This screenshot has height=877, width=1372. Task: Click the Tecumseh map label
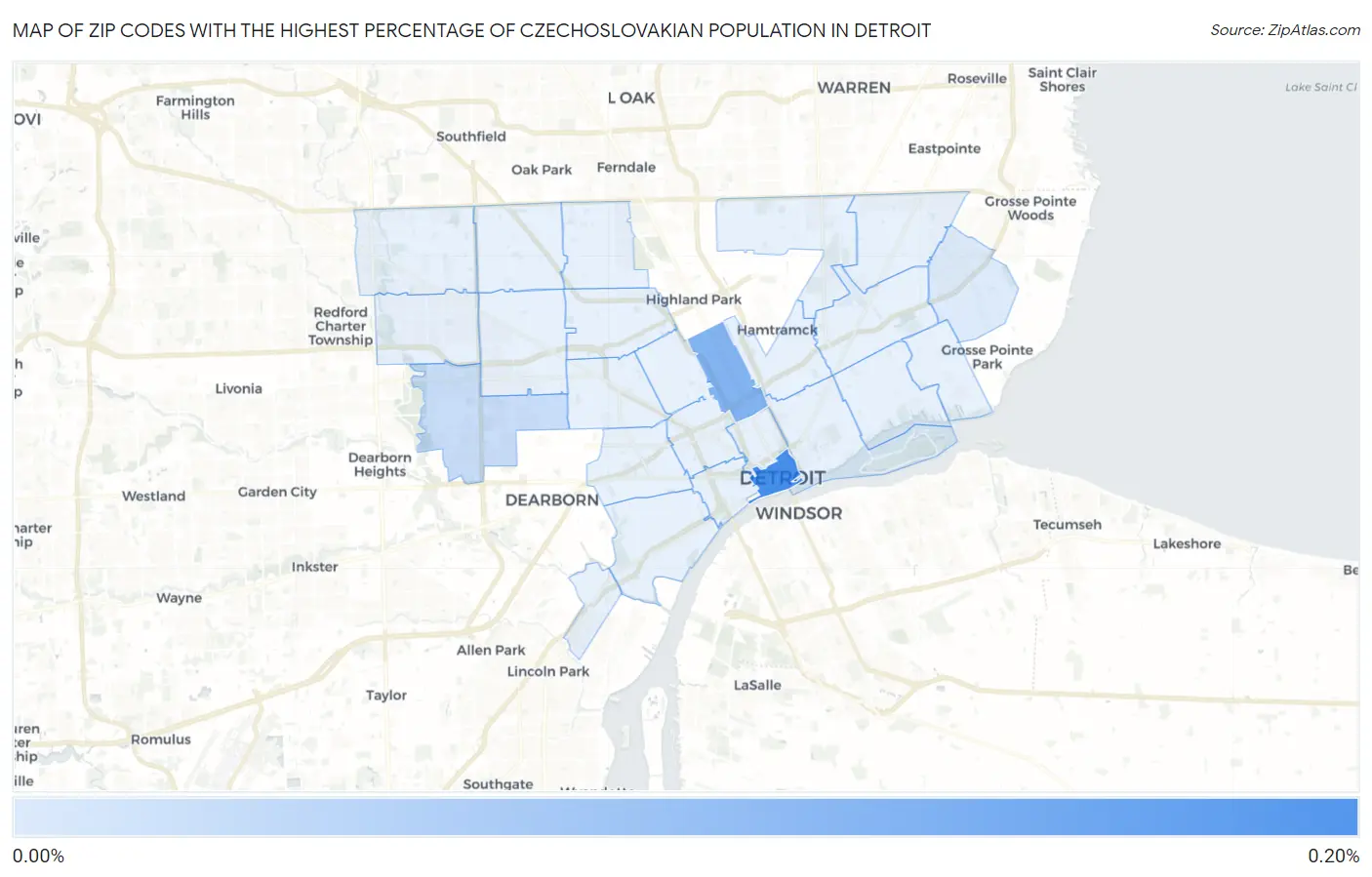pyautogui.click(x=1068, y=525)
